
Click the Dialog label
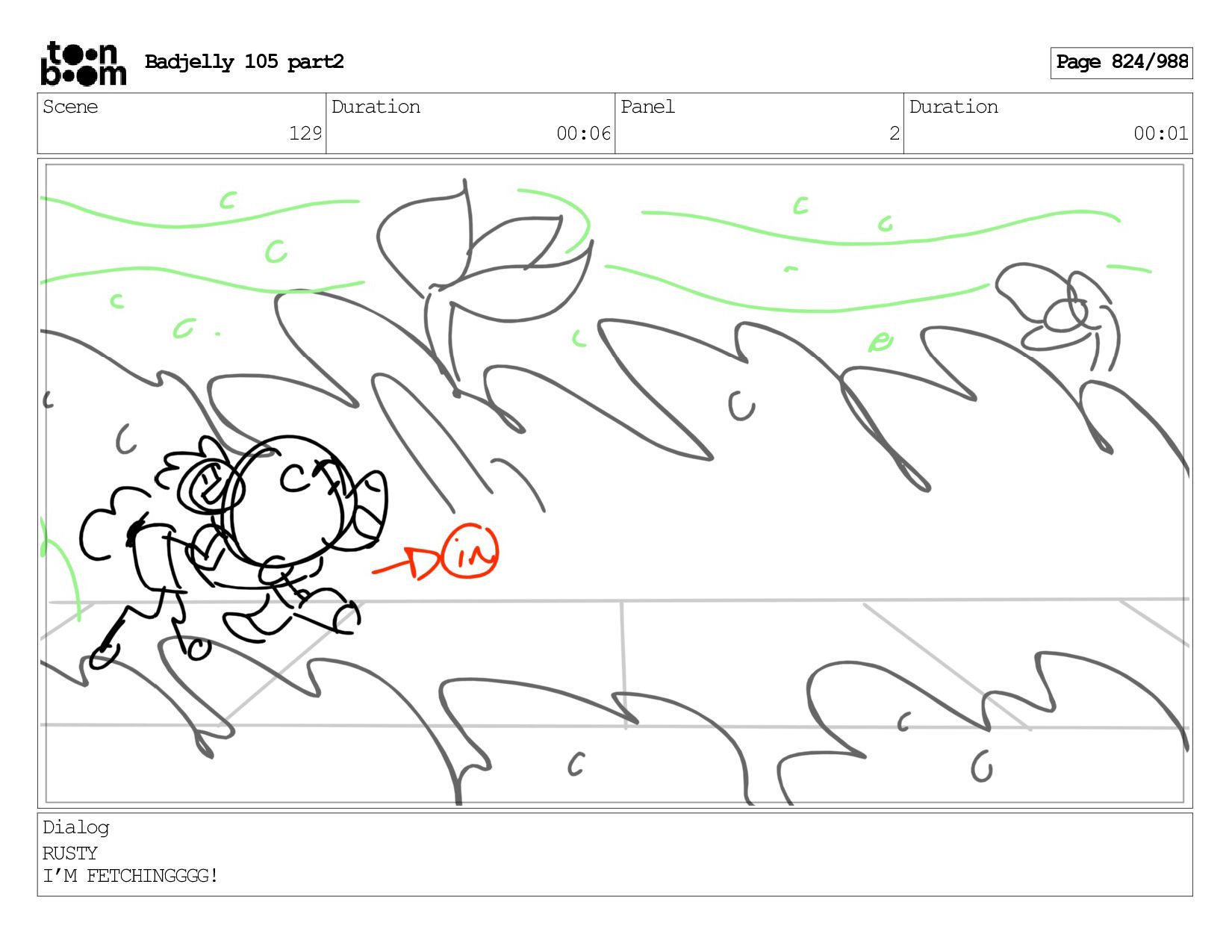pos(76,827)
